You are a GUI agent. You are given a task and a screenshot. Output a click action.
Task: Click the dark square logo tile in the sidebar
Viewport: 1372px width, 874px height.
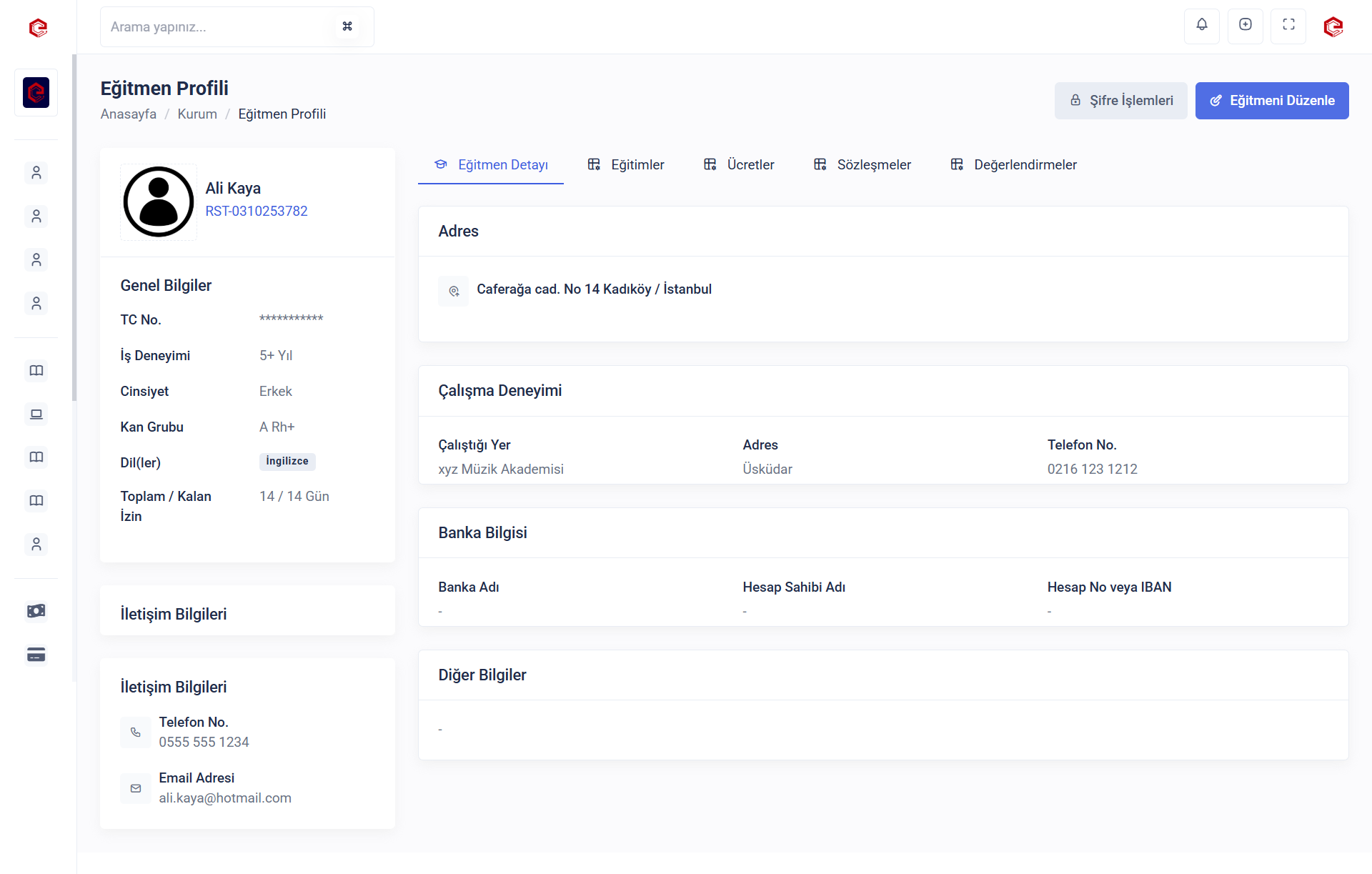click(36, 92)
